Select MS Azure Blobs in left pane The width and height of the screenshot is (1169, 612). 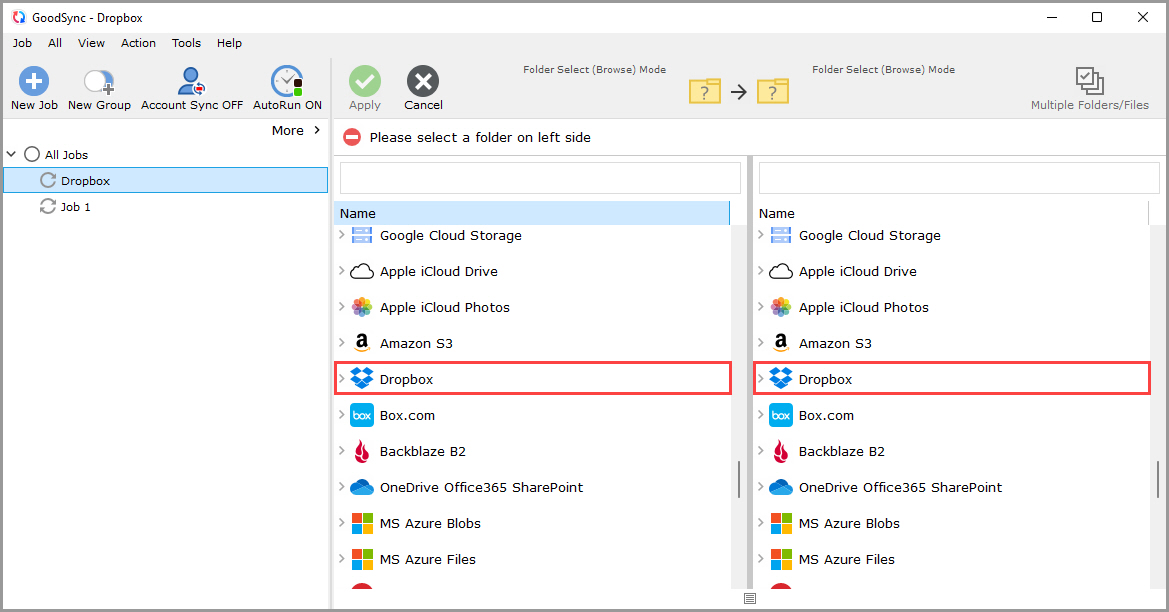[429, 523]
